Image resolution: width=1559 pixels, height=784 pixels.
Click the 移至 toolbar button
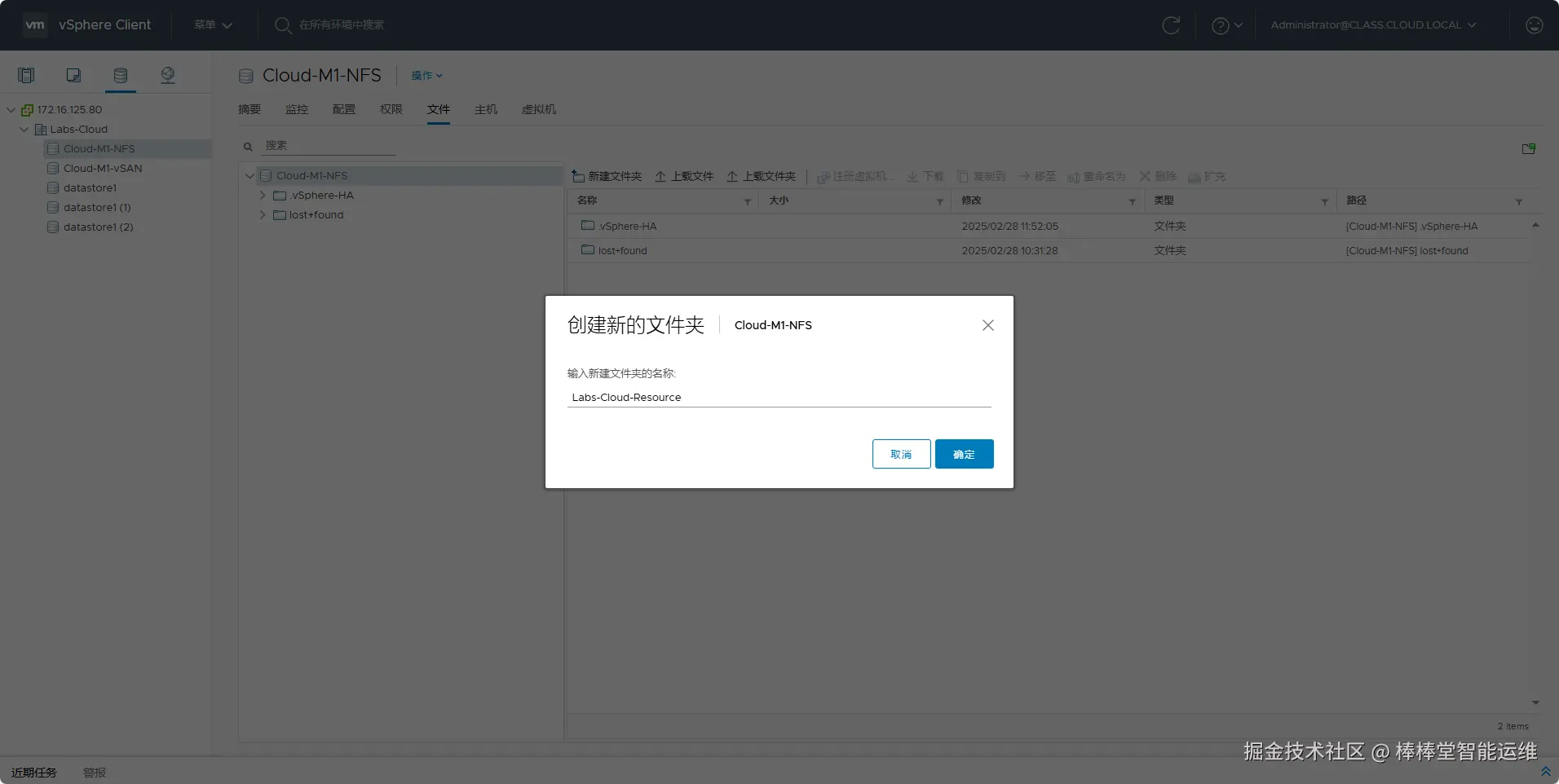(1037, 176)
